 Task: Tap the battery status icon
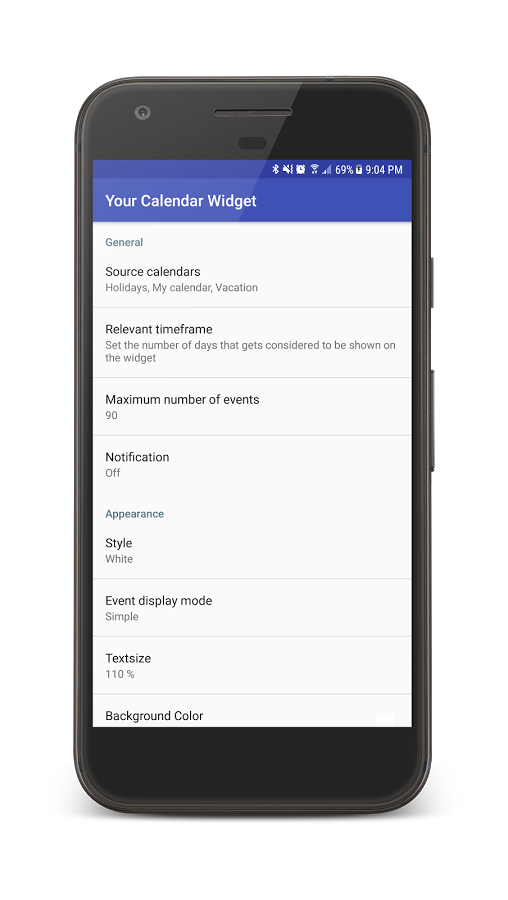tap(359, 169)
